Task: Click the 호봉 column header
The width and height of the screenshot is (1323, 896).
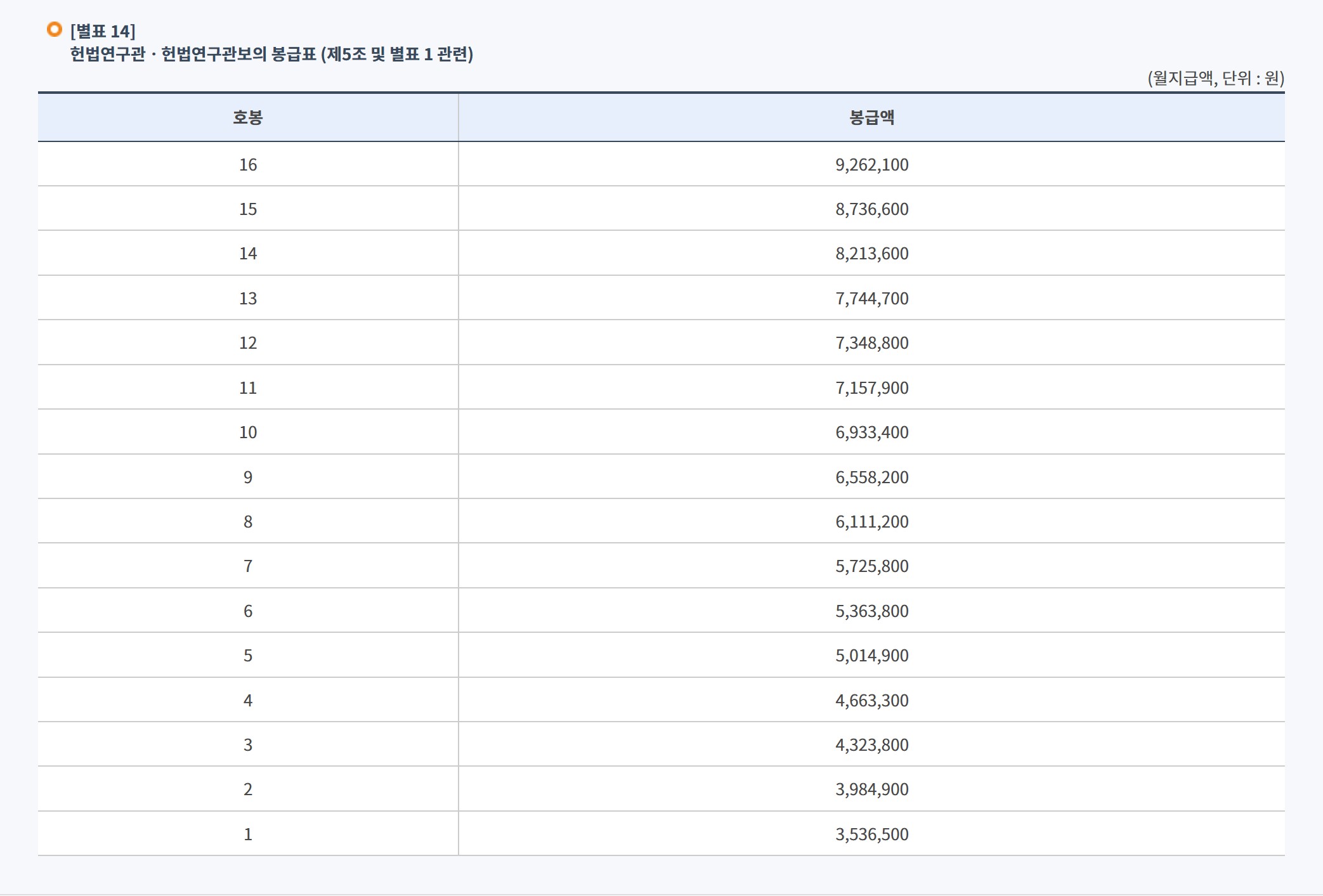Action: (x=247, y=117)
